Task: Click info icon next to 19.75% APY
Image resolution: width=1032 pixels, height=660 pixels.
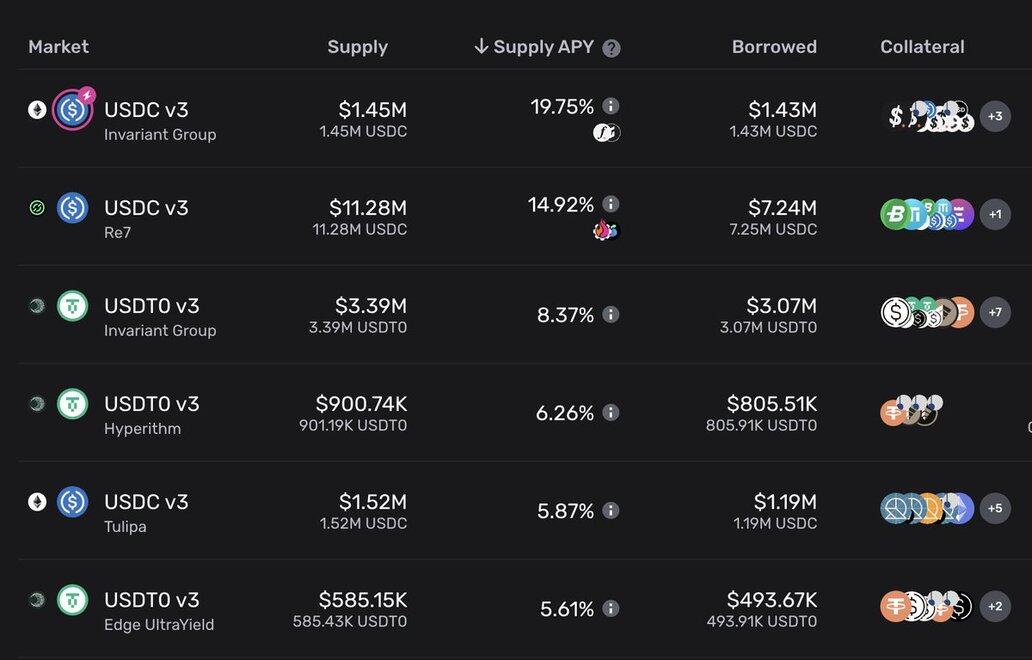Action: click(611, 106)
